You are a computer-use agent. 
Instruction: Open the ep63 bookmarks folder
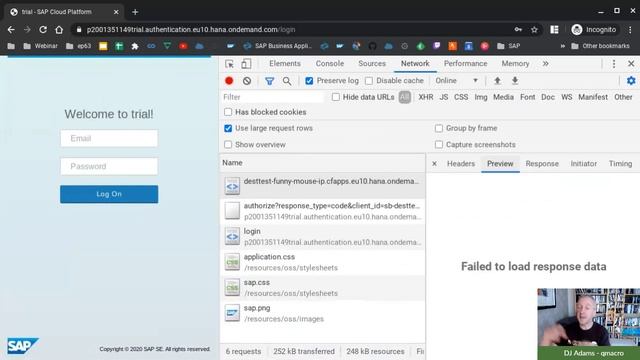[78, 46]
